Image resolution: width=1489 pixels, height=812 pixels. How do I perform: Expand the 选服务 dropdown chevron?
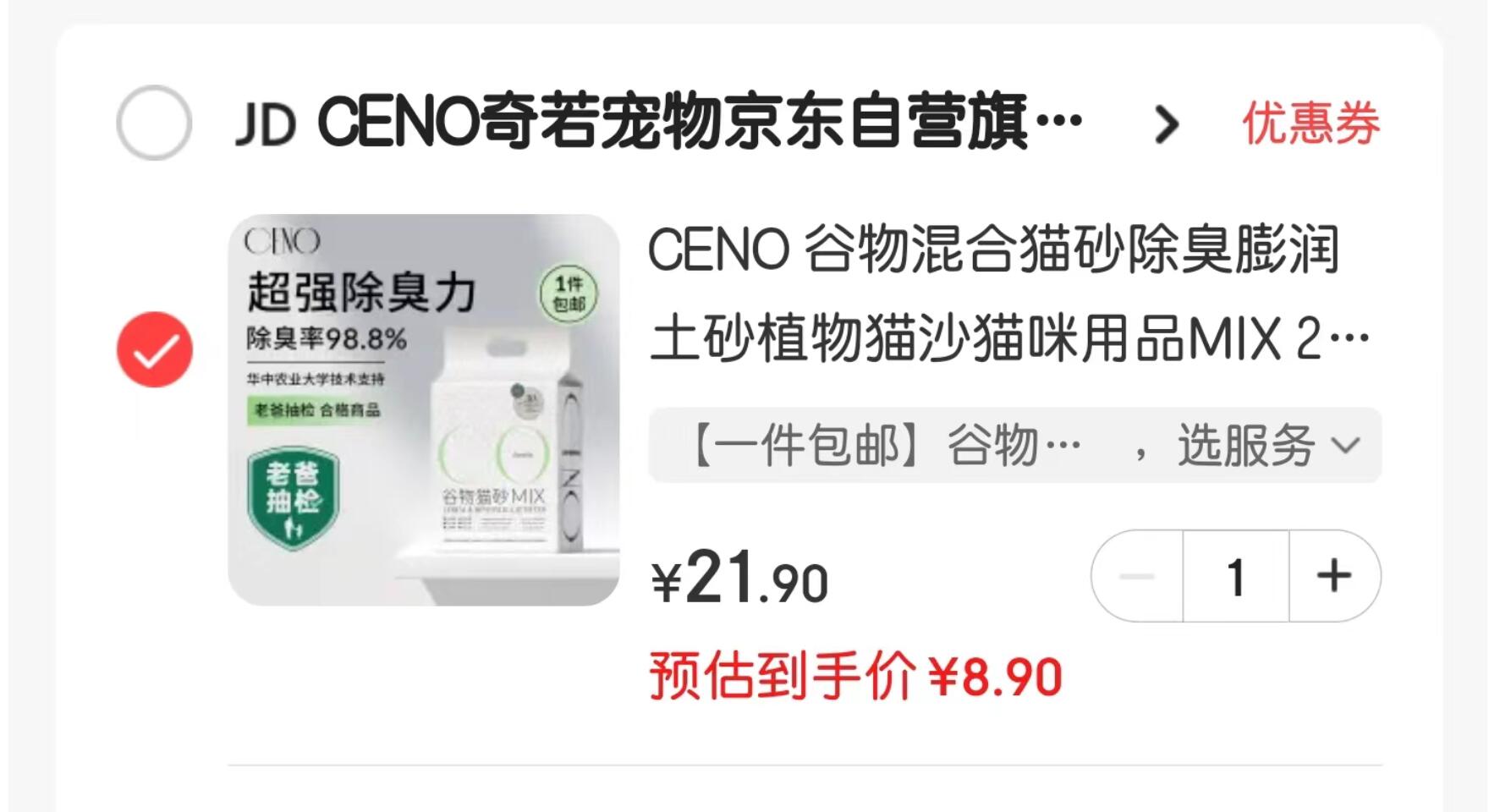click(x=1345, y=445)
